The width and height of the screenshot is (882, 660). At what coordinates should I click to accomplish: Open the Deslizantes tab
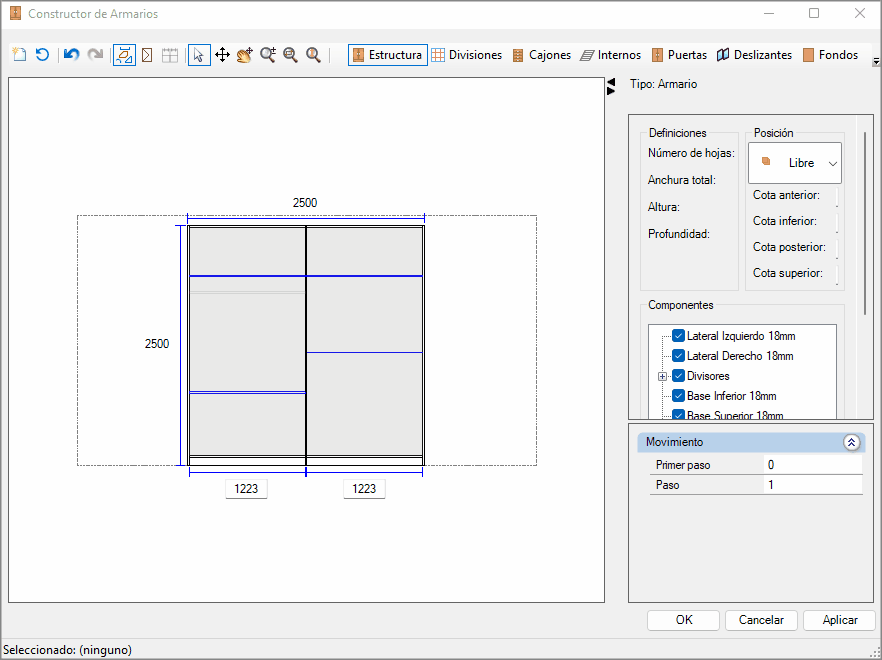click(754, 55)
